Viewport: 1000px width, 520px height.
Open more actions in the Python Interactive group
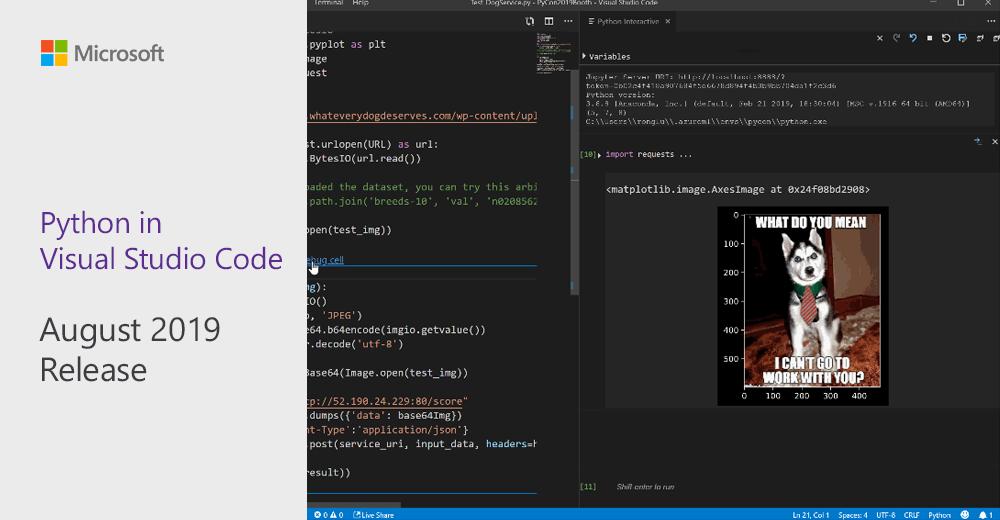tap(990, 21)
